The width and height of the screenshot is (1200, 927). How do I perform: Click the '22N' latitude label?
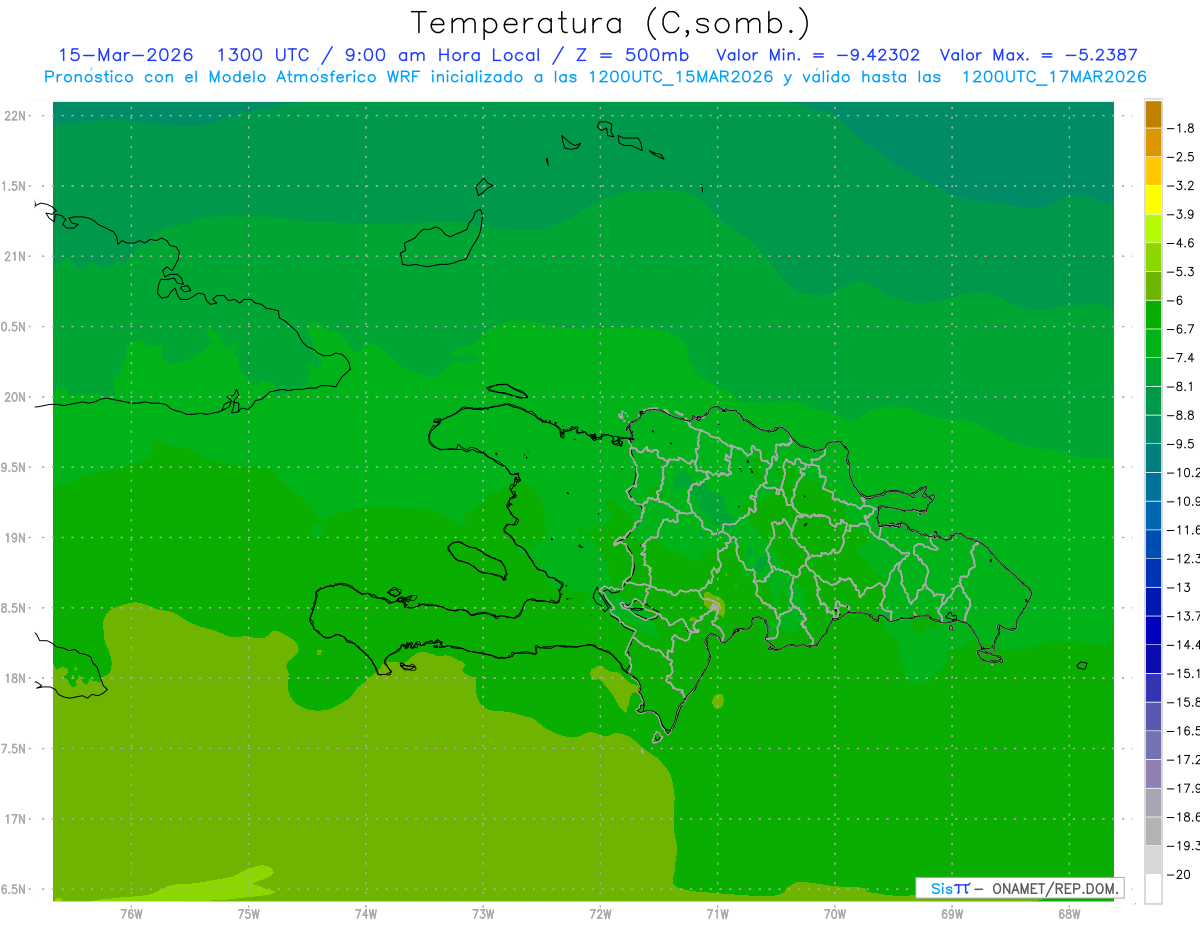click(17, 116)
